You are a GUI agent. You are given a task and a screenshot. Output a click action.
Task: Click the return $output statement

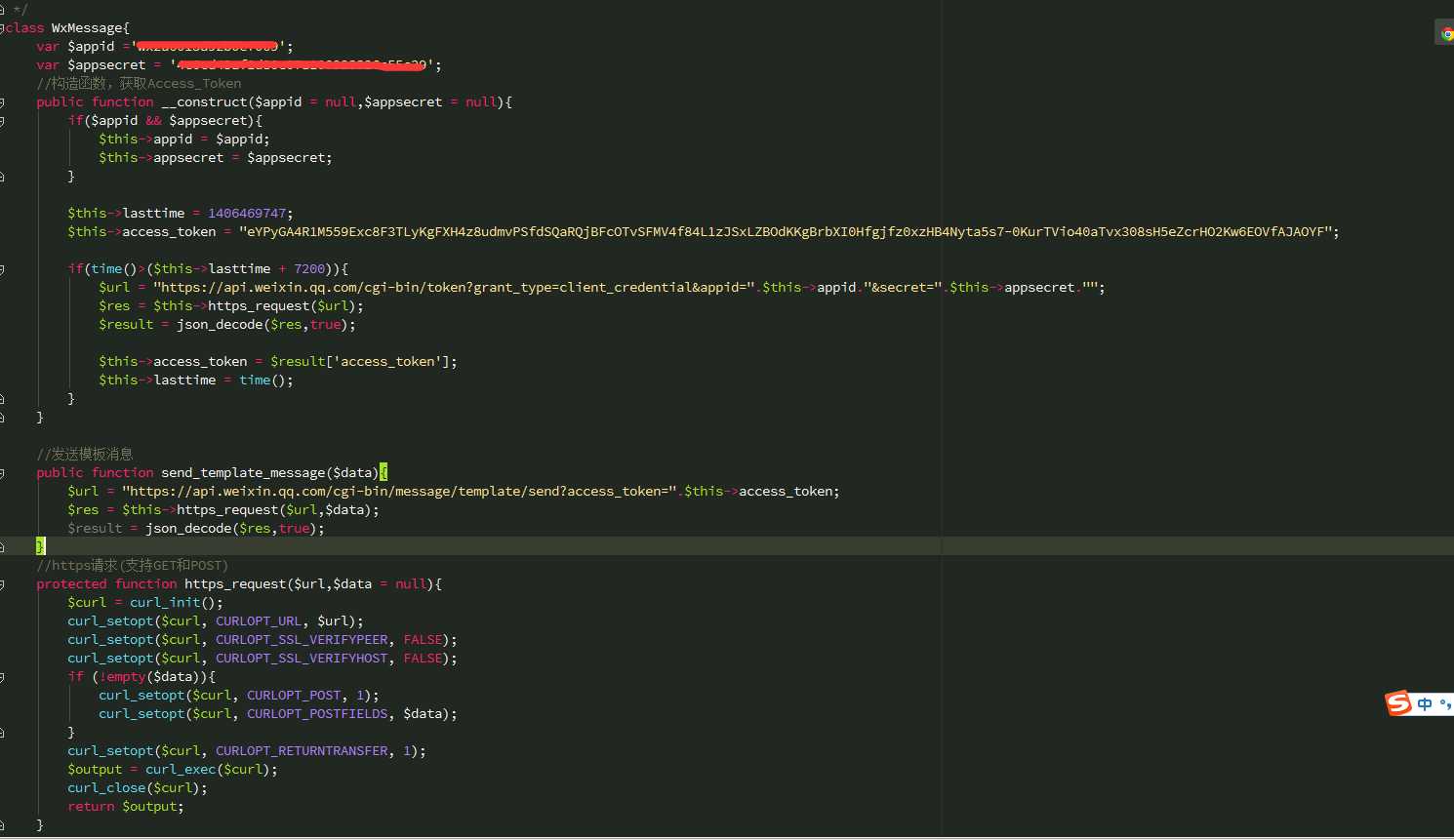(126, 807)
